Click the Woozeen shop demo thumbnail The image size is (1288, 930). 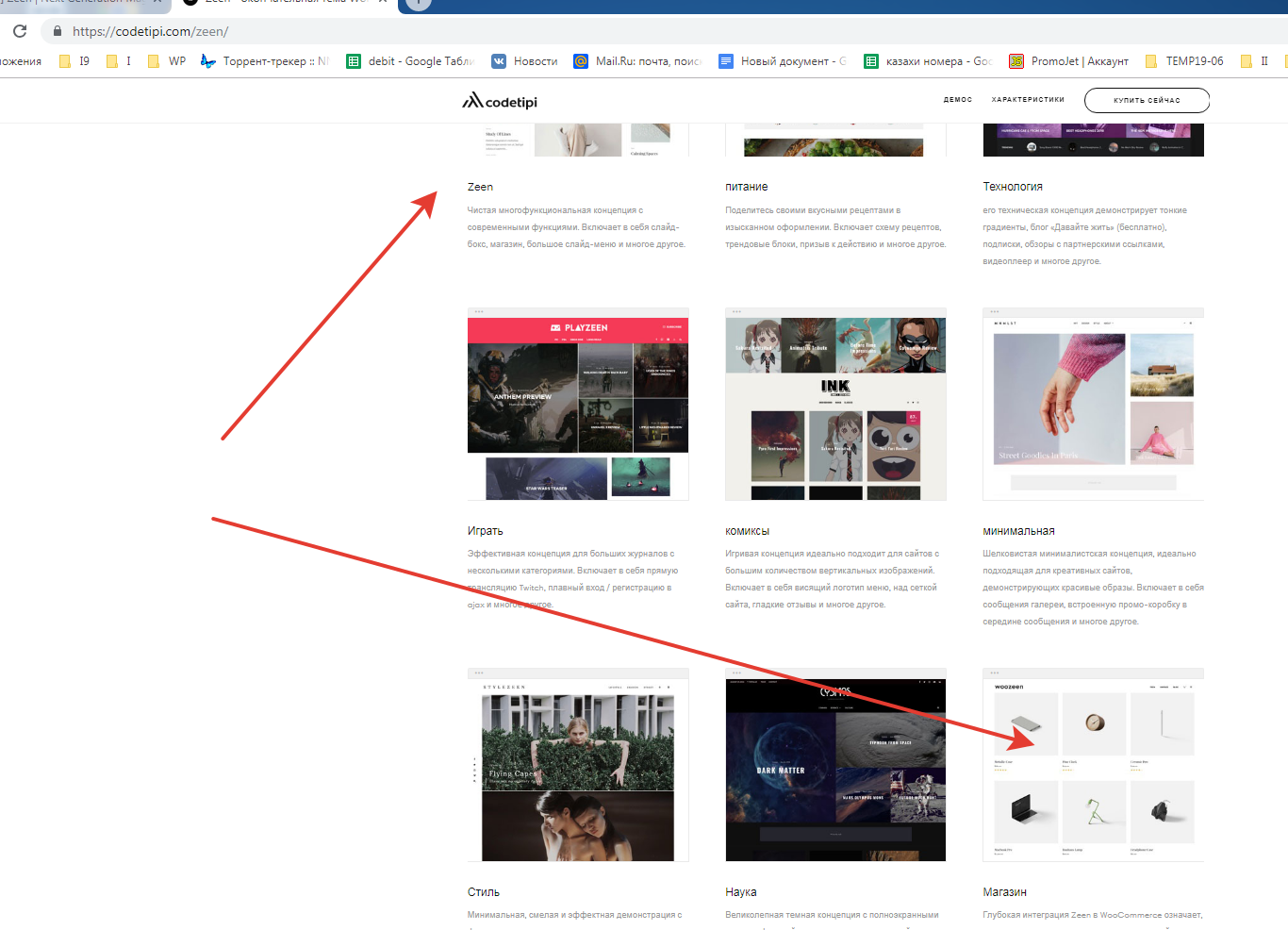(x=1093, y=765)
